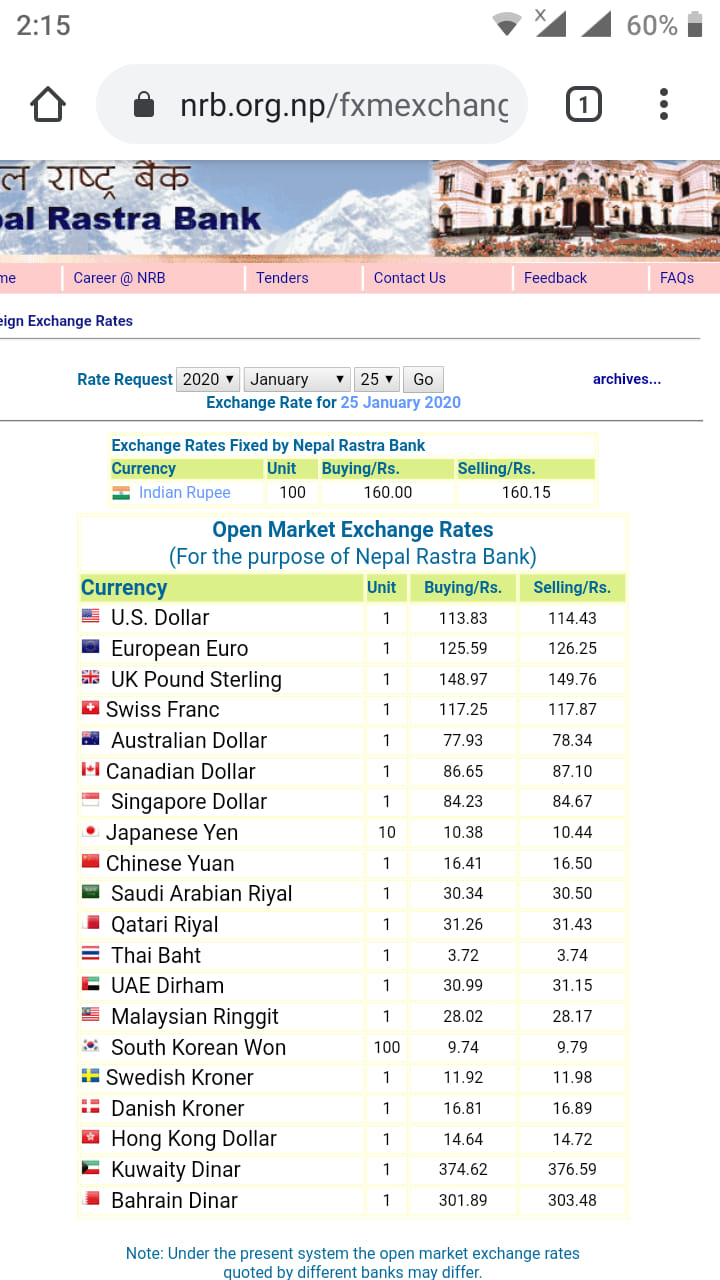Image resolution: width=720 pixels, height=1280 pixels.
Task: Tap the Canadian Dollar flag icon
Action: 91,771
